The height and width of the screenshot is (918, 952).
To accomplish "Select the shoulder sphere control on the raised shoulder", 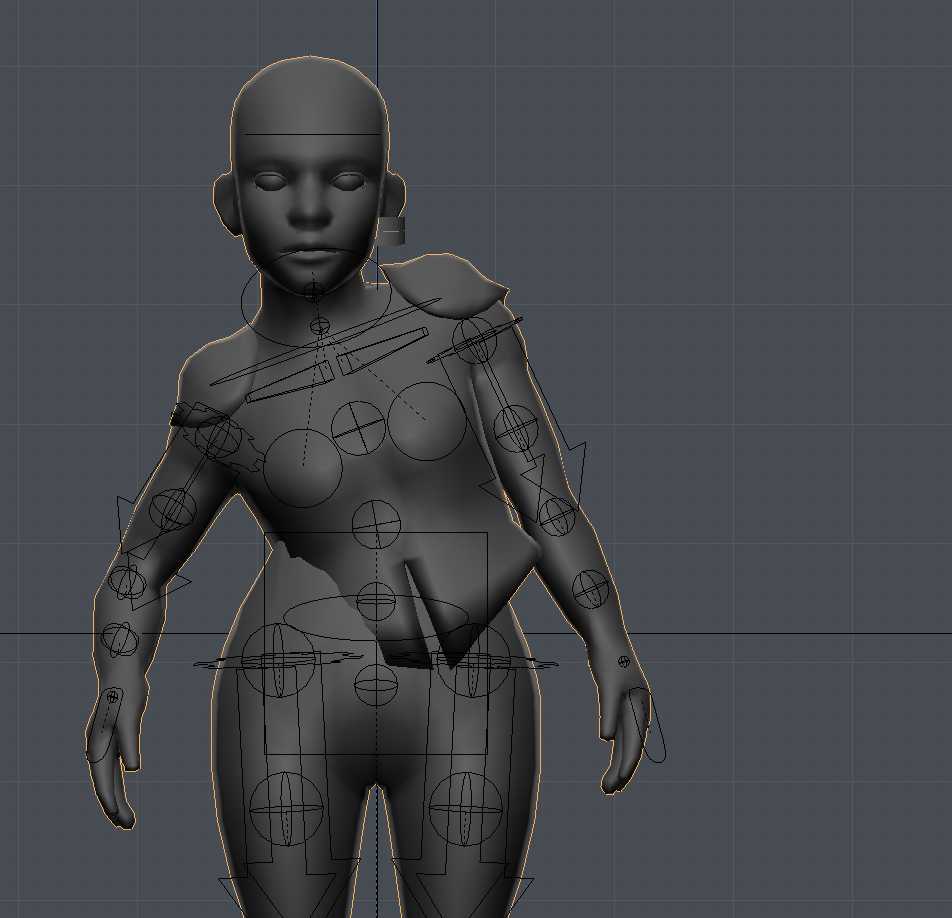I will 475,341.
